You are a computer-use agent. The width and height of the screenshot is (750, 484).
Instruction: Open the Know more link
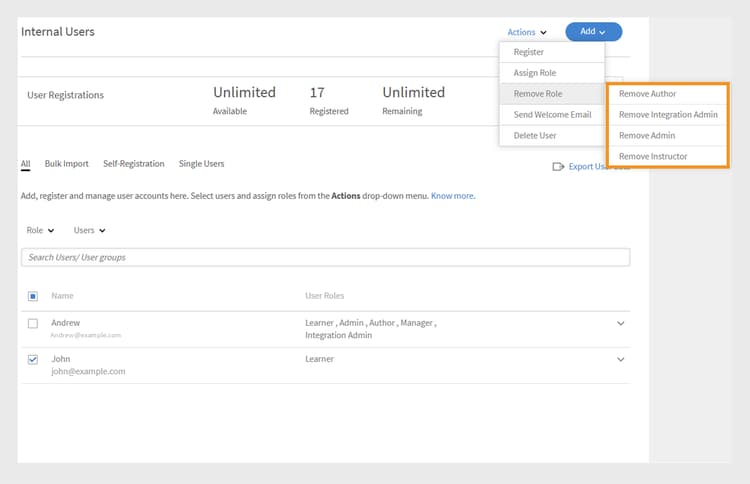click(x=453, y=196)
